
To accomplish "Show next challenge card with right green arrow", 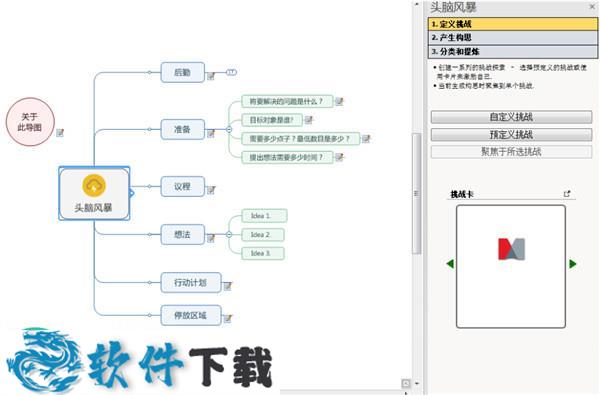I will [x=572, y=263].
